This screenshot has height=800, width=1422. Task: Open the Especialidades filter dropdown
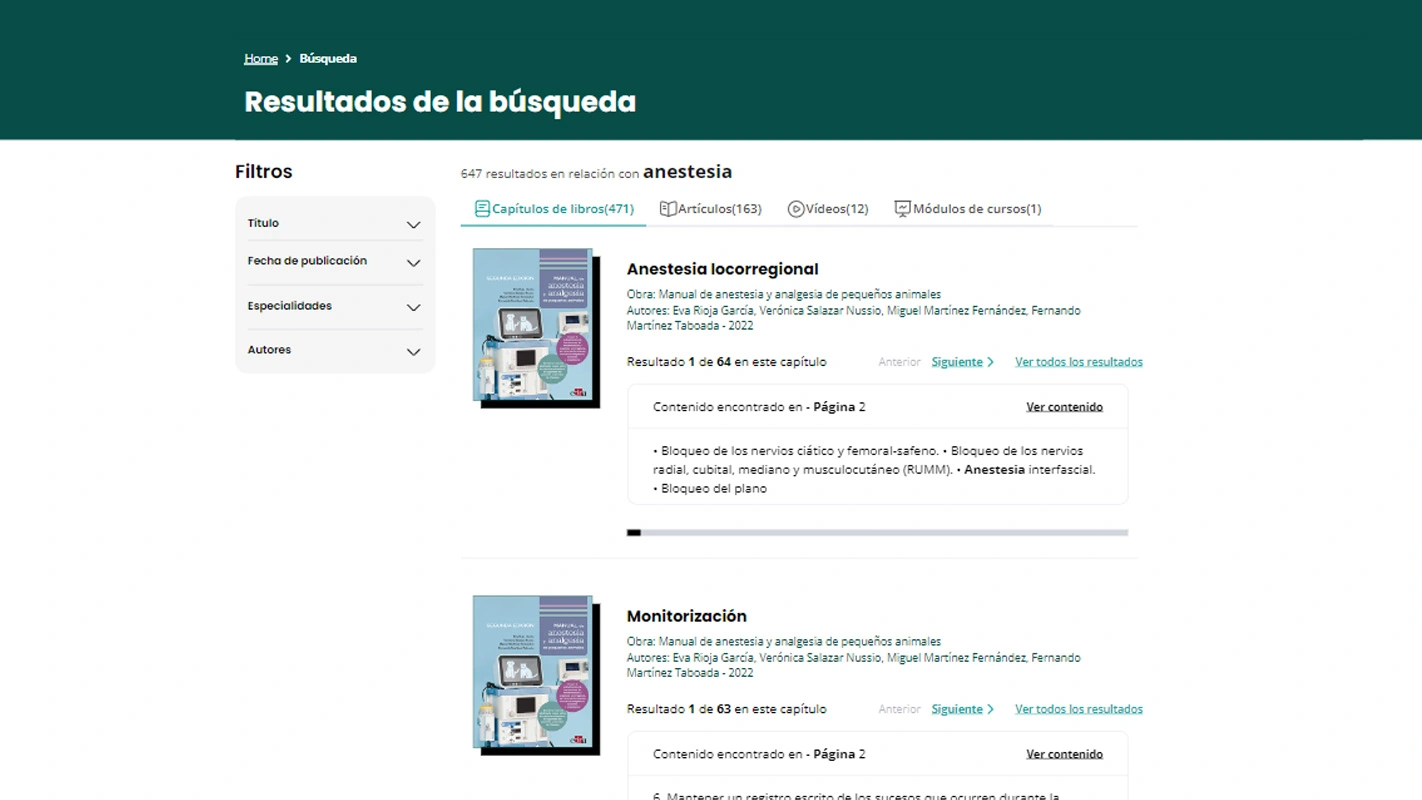pos(413,307)
